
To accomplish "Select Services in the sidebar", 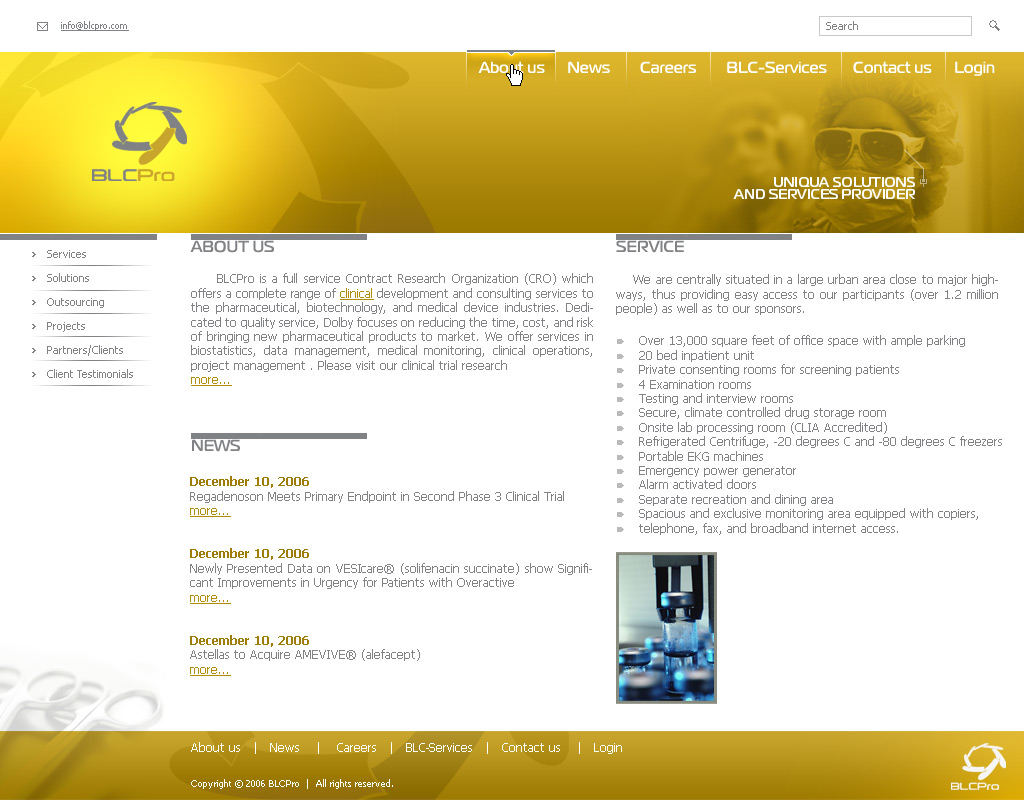I will pyautogui.click(x=66, y=254).
